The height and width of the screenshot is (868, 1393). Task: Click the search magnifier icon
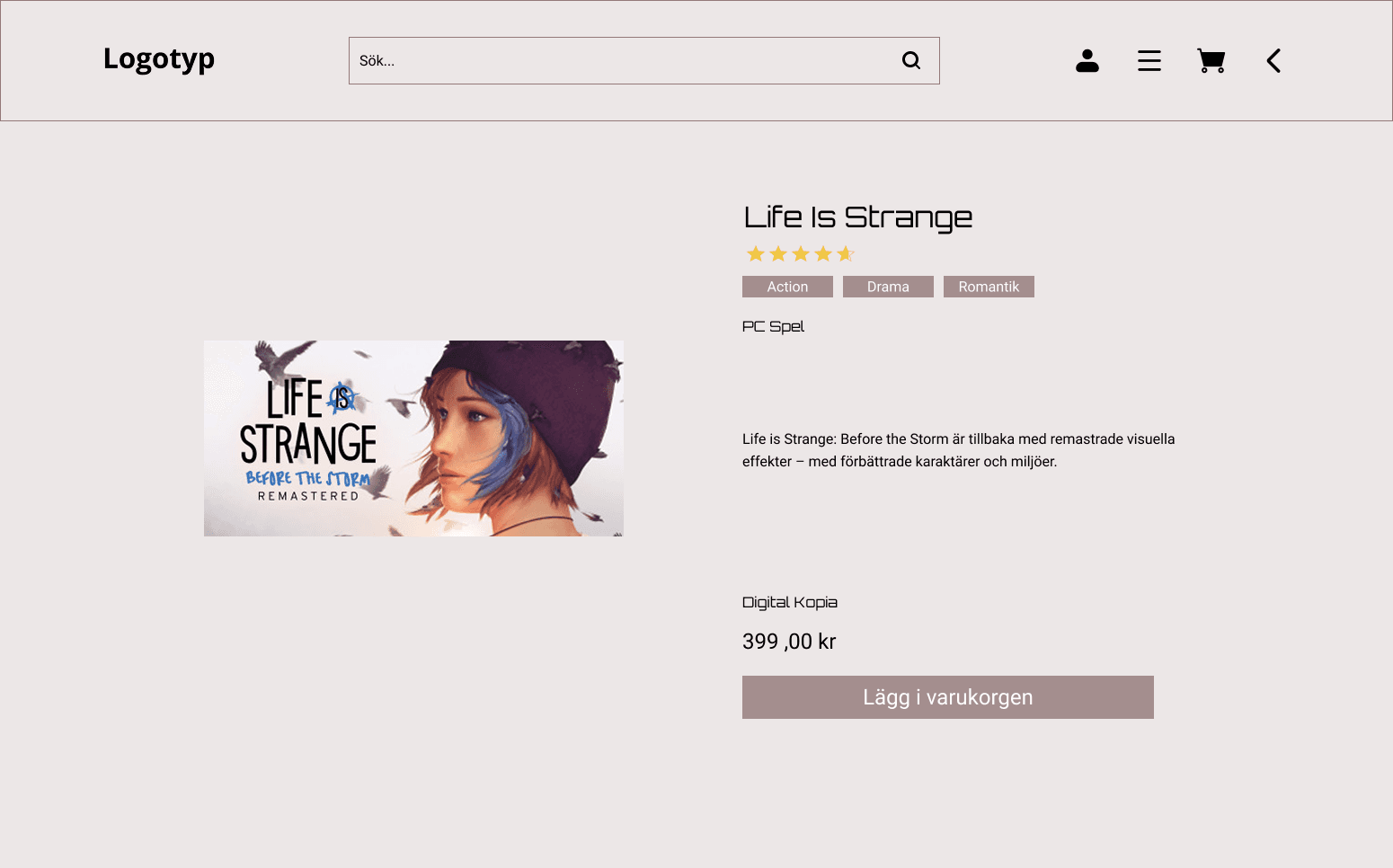(911, 60)
